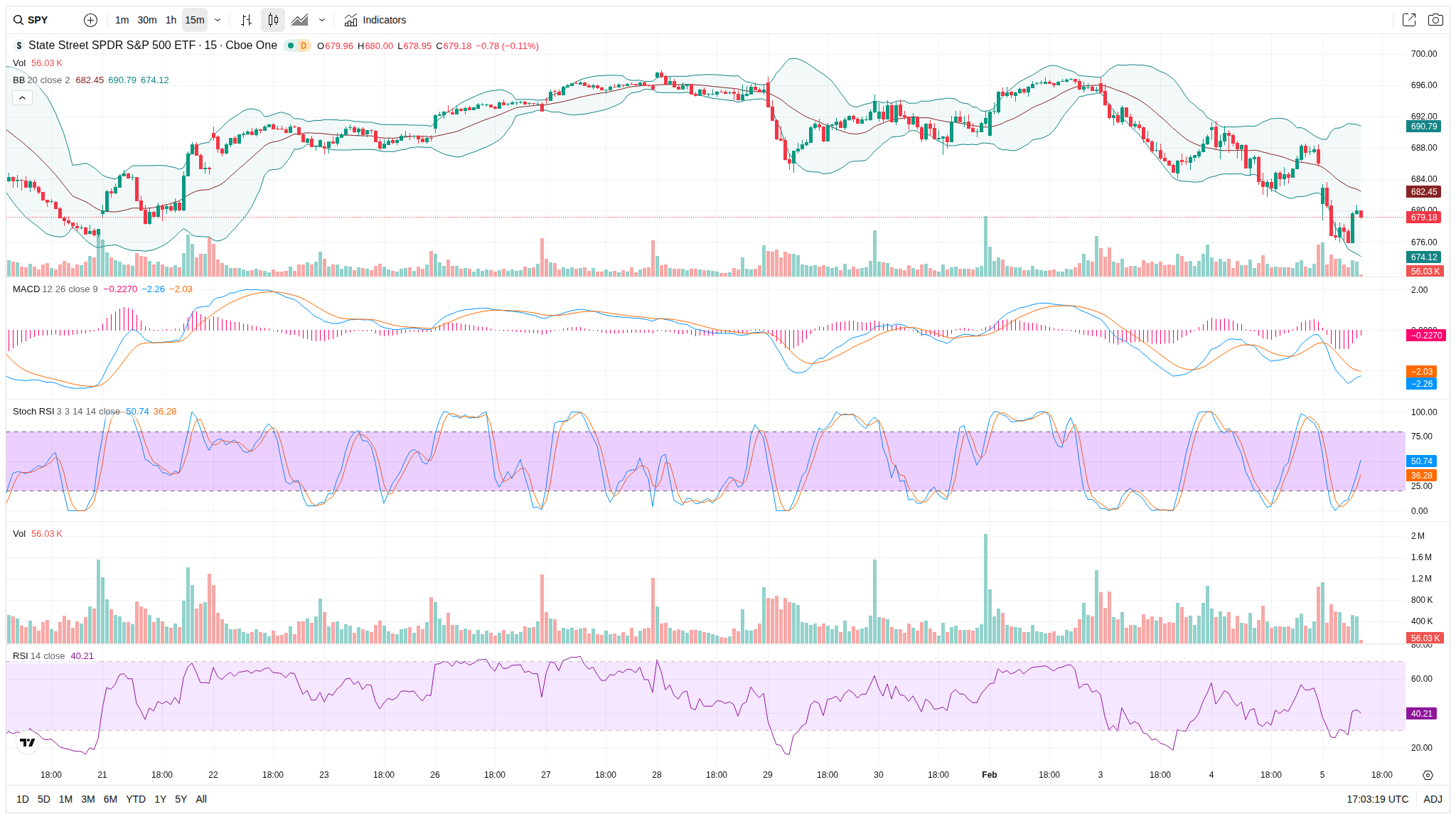Image resolution: width=1456 pixels, height=819 pixels.
Task: Click the TradingView logo badge
Action: point(27,742)
